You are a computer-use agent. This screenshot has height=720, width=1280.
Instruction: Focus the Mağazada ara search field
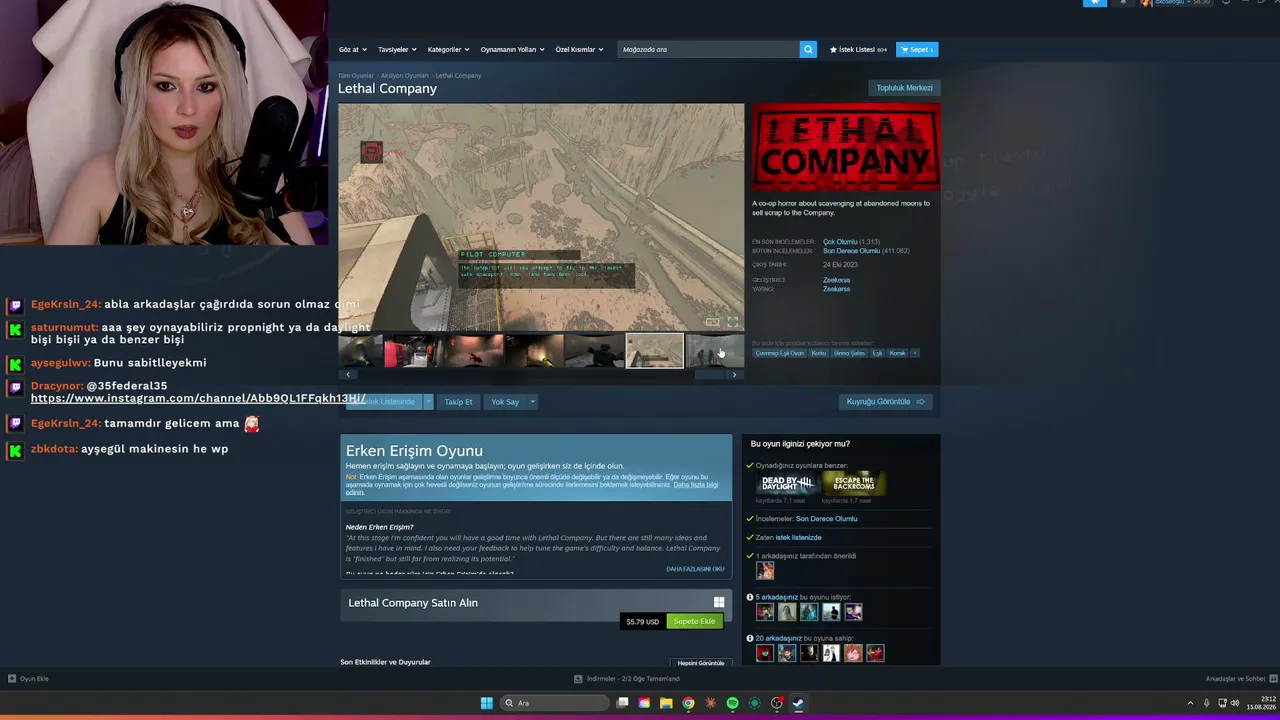pyautogui.click(x=709, y=49)
